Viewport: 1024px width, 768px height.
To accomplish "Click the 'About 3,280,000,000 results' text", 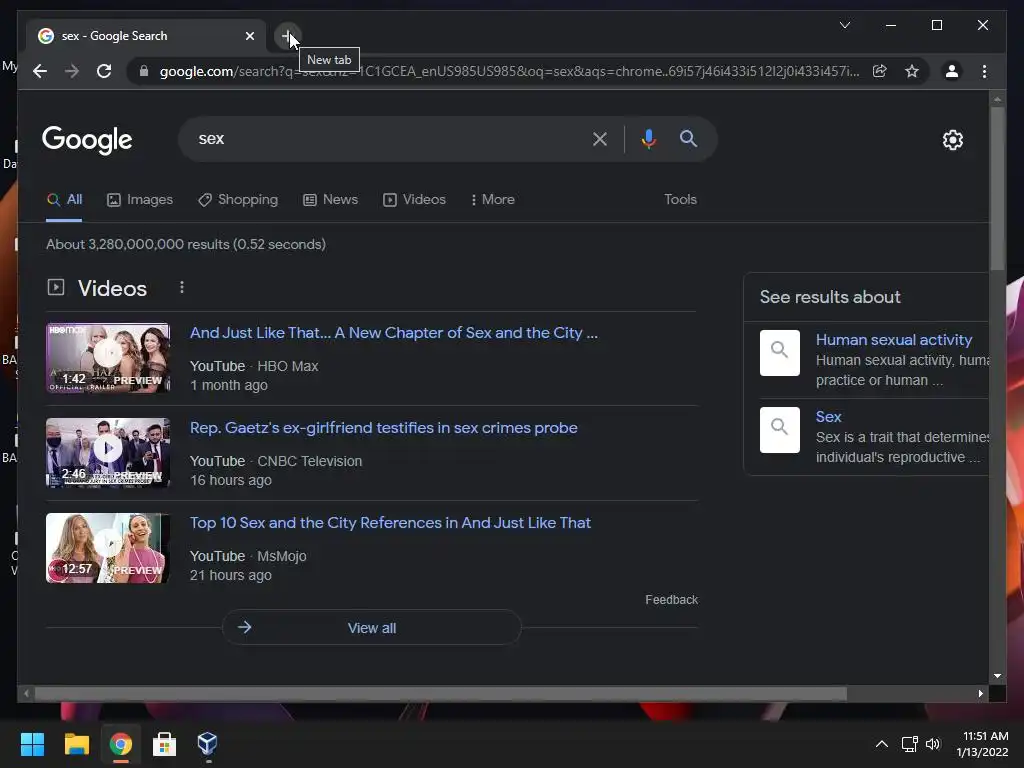I will pos(186,244).
